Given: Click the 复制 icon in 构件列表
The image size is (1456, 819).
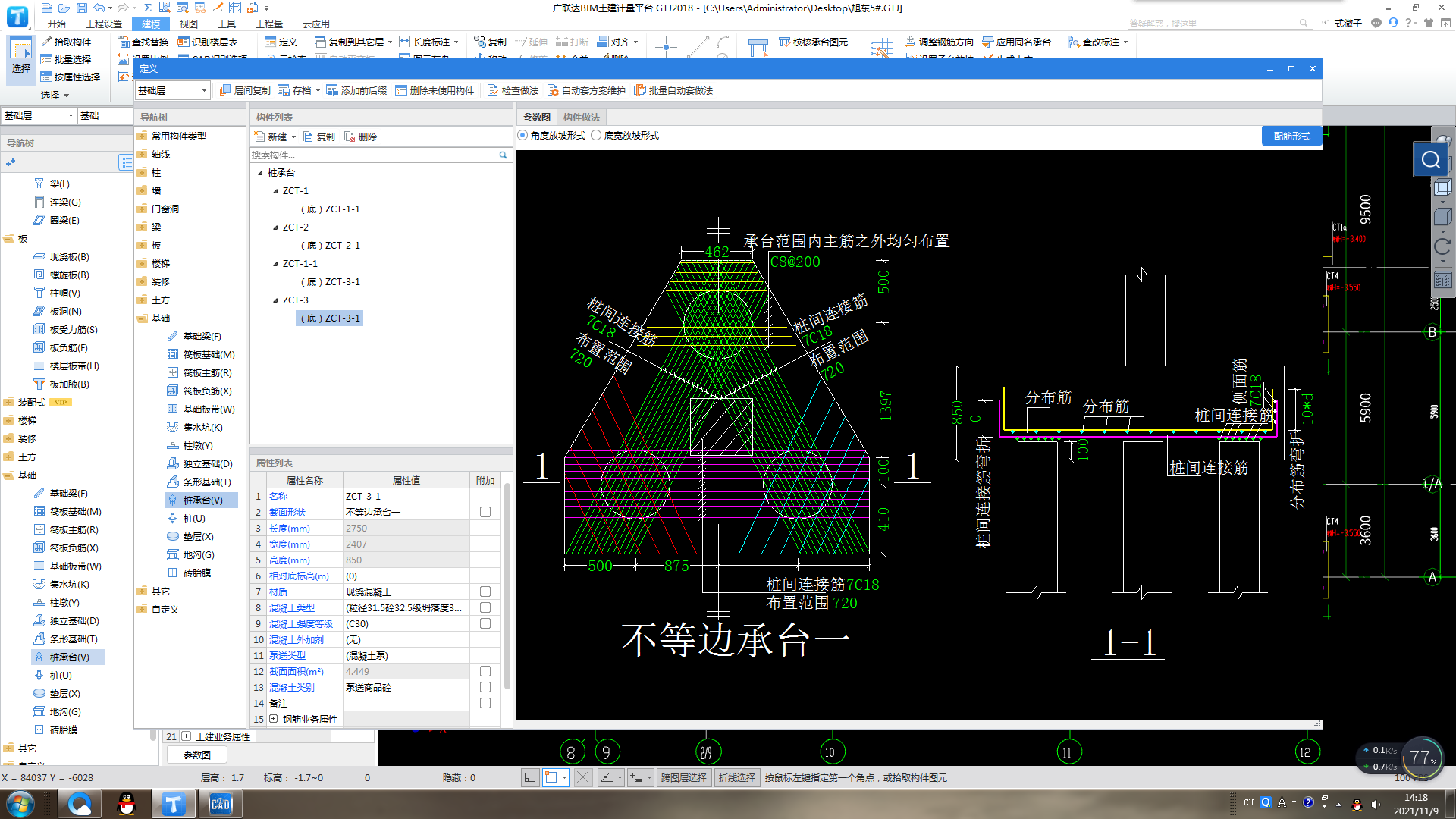Looking at the screenshot, I should (x=308, y=136).
